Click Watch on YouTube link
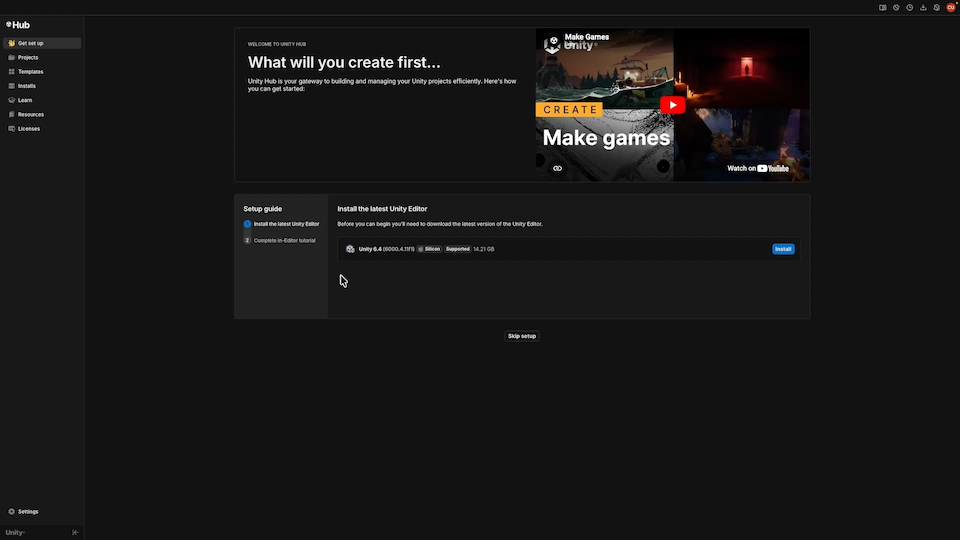Viewport: 960px width, 540px height. pos(758,168)
